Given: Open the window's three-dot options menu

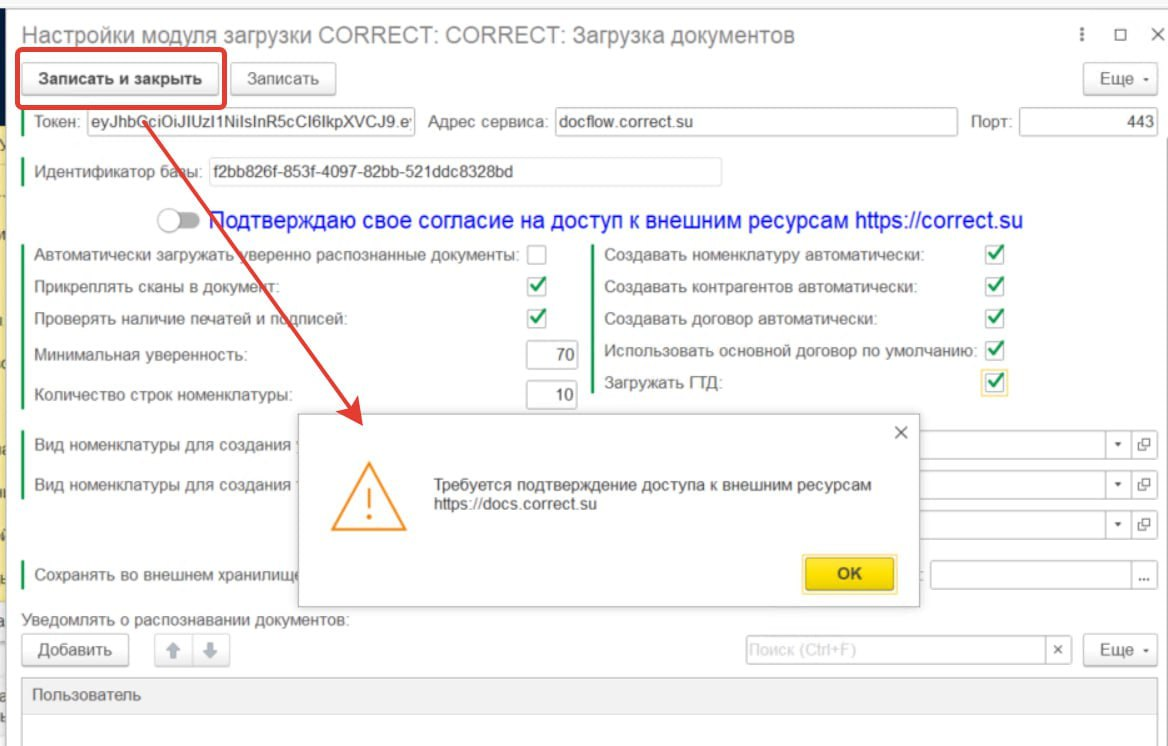Looking at the screenshot, I should click(x=1082, y=34).
